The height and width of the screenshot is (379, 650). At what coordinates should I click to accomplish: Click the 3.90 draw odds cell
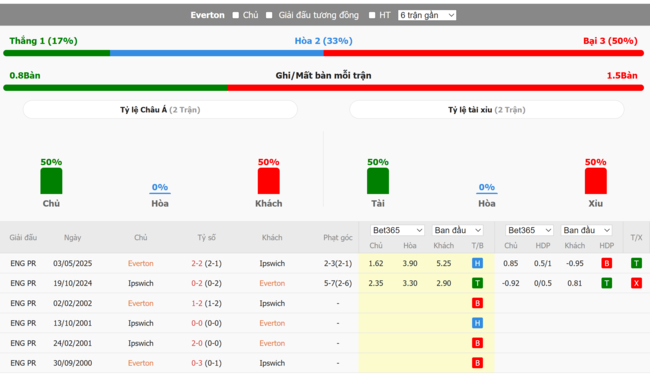coord(410,263)
